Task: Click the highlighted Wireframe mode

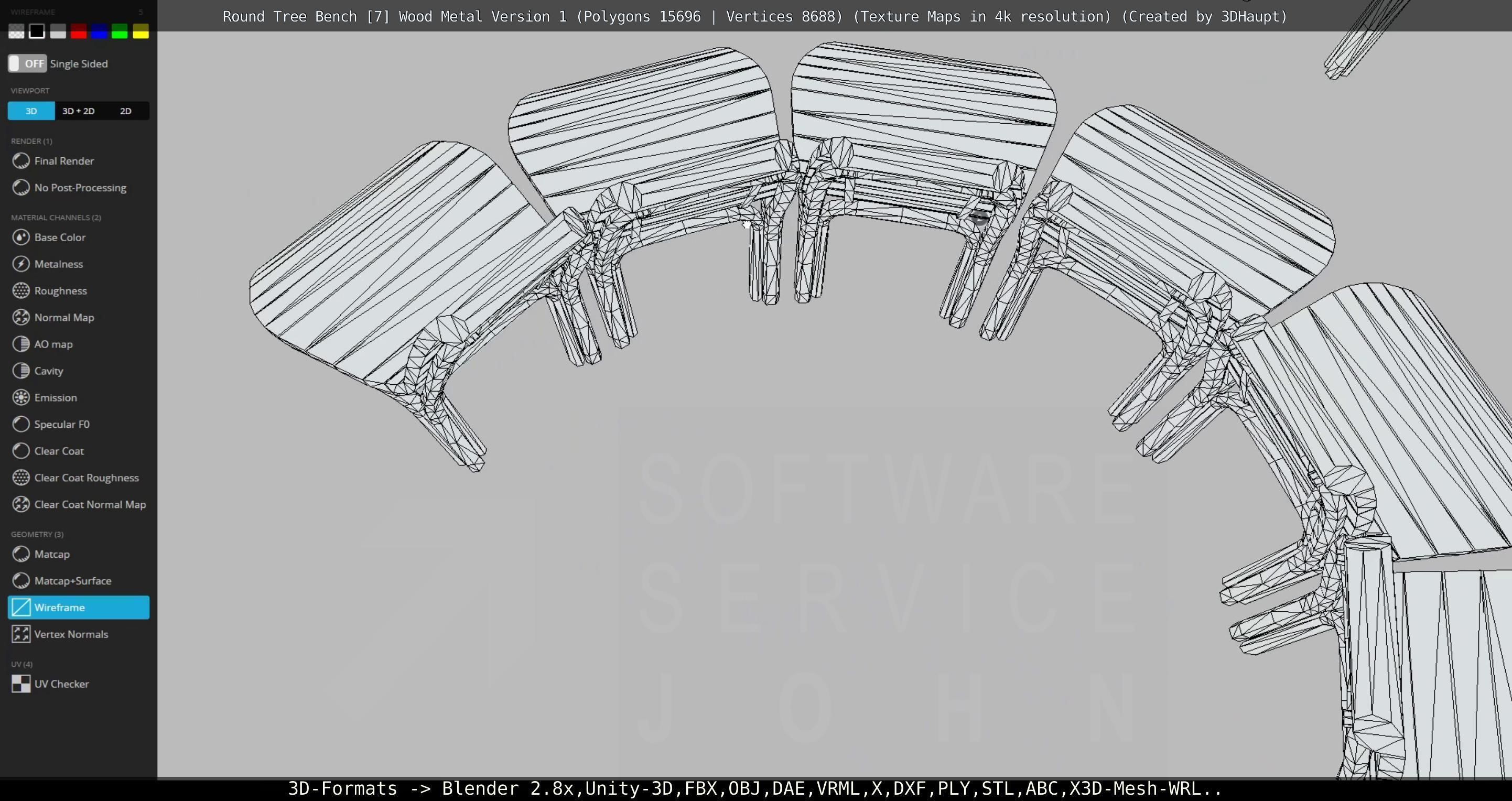Action: (x=78, y=608)
